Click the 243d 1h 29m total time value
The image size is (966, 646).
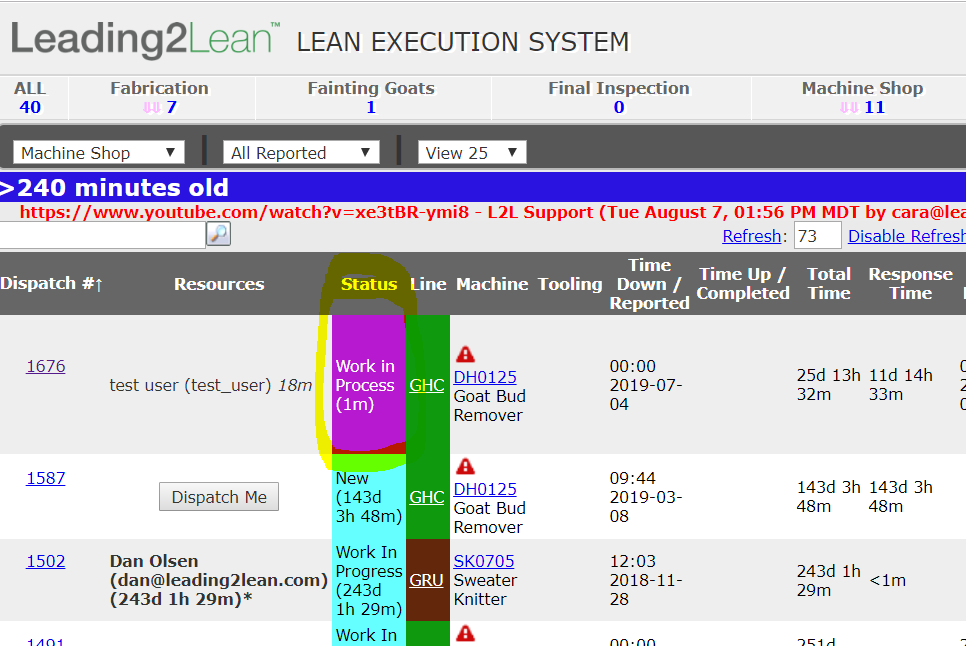click(829, 581)
